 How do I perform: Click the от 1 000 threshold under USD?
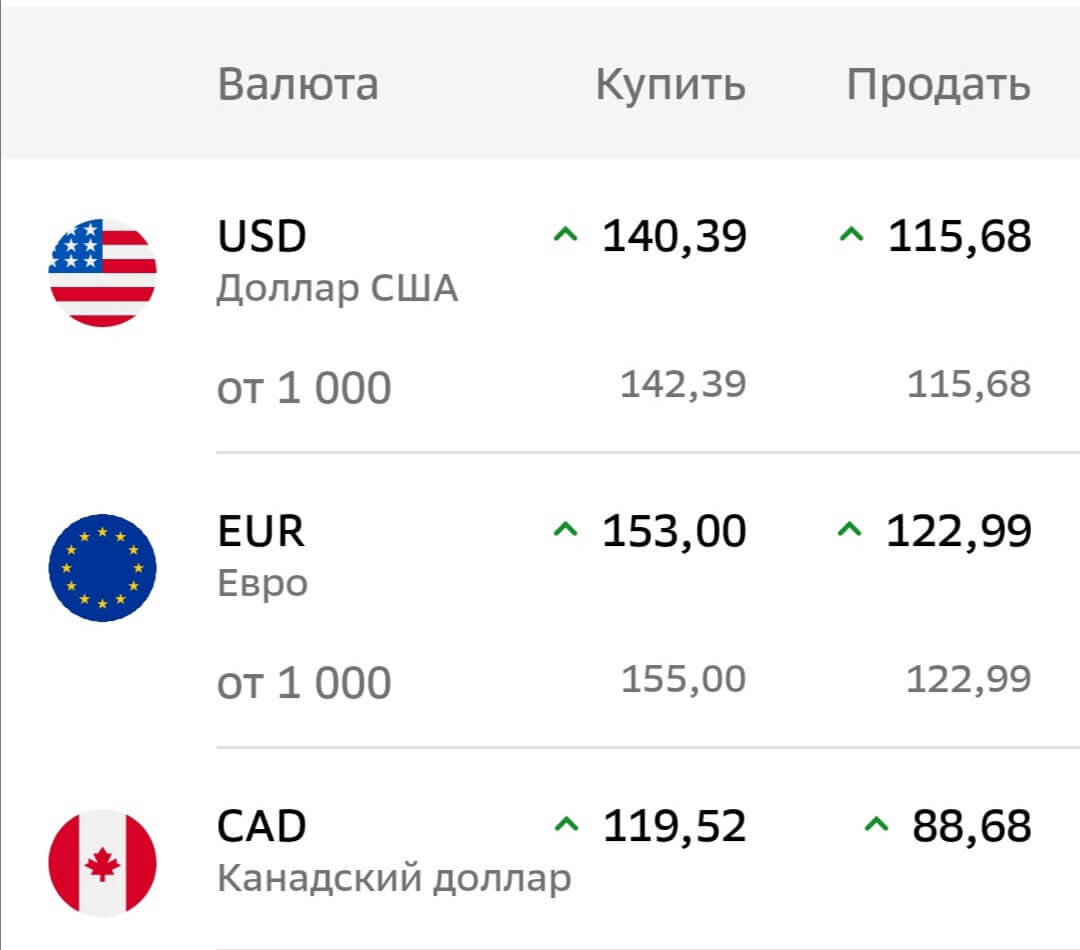tap(304, 385)
